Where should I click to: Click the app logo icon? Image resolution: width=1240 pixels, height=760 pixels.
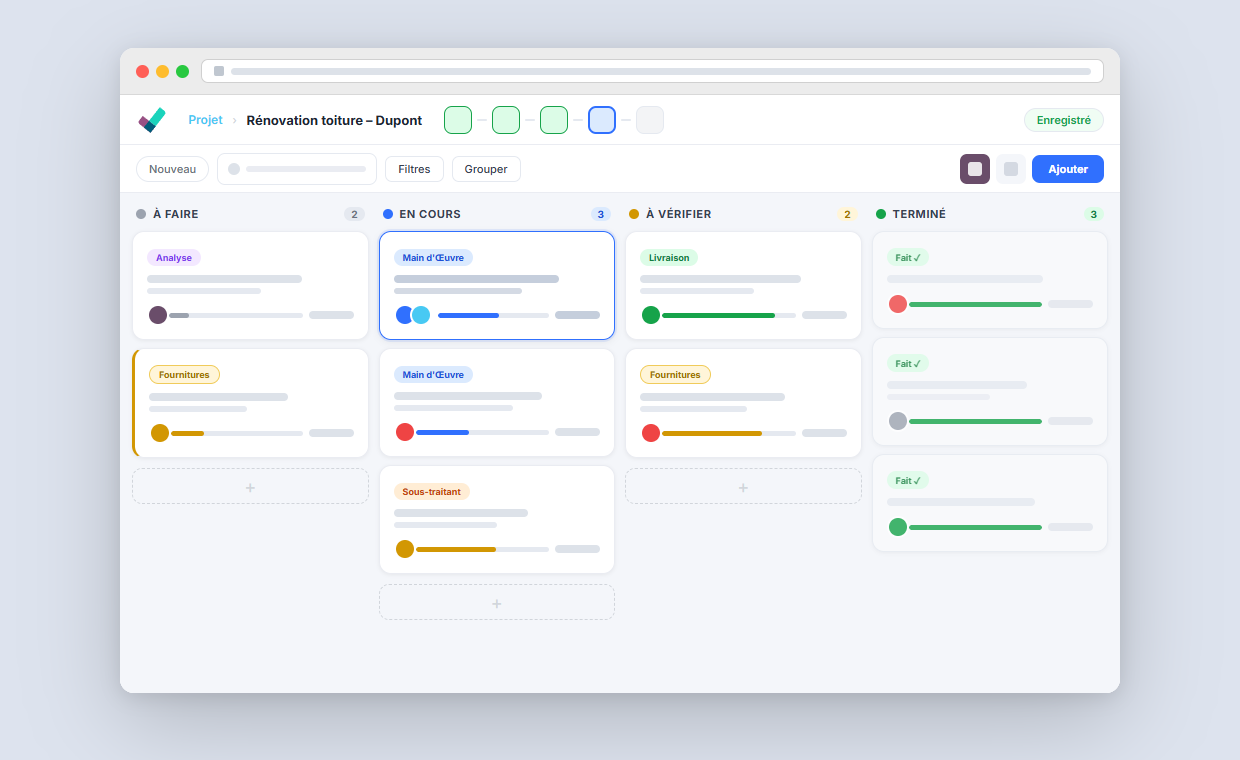pyautogui.click(x=152, y=120)
